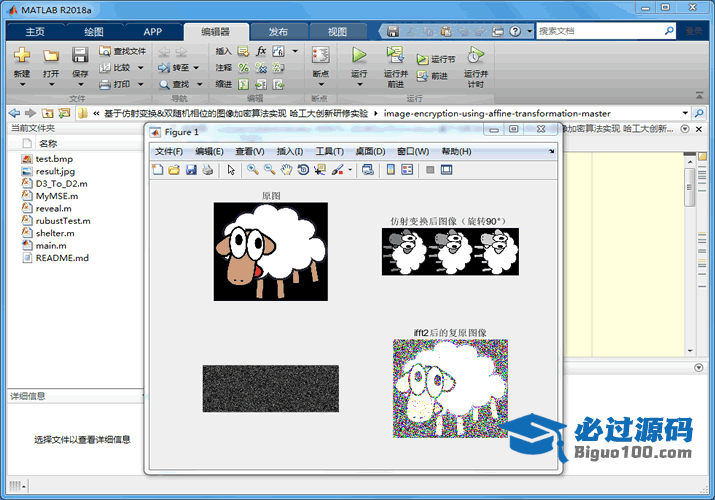Expand the dropdown arrow under 断点
Screen dimensions: 715x500
(321, 84)
